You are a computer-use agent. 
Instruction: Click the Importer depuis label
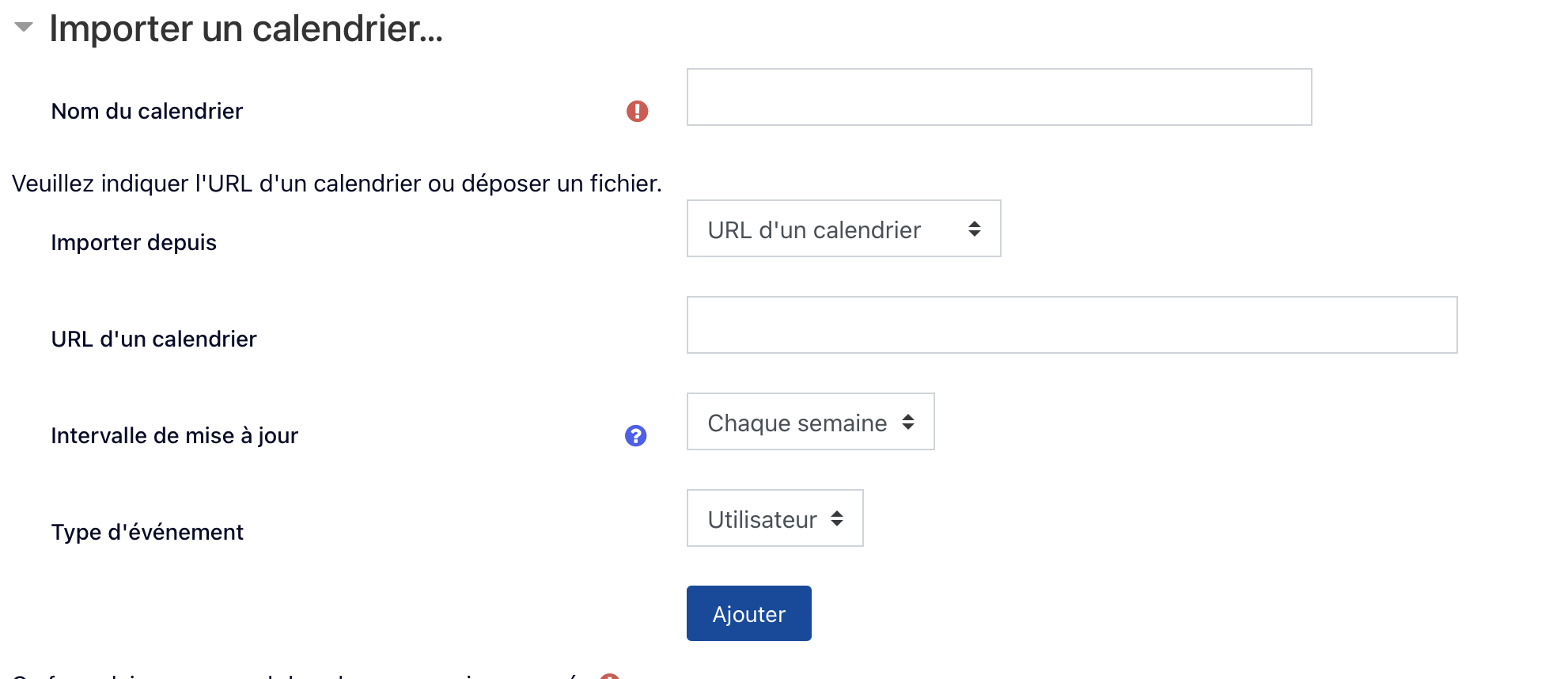[x=134, y=243]
